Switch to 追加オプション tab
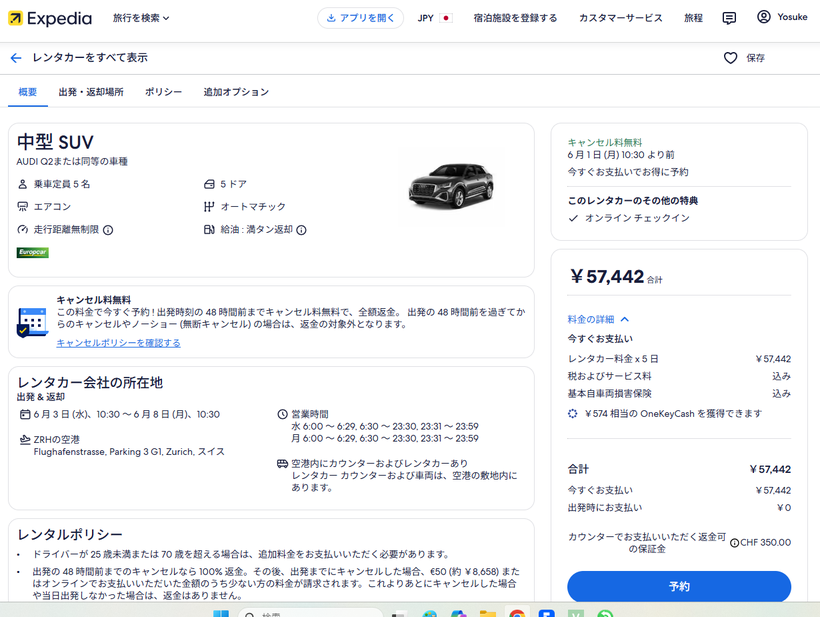 pyautogui.click(x=236, y=92)
